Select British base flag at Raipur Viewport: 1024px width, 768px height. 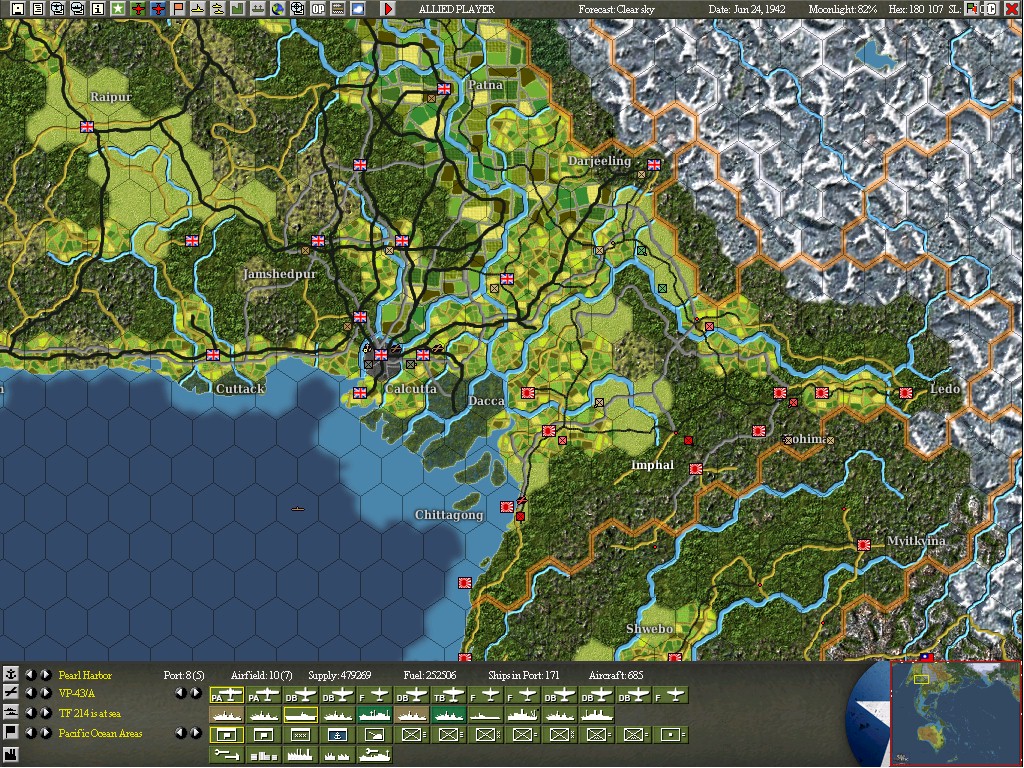tap(87, 126)
